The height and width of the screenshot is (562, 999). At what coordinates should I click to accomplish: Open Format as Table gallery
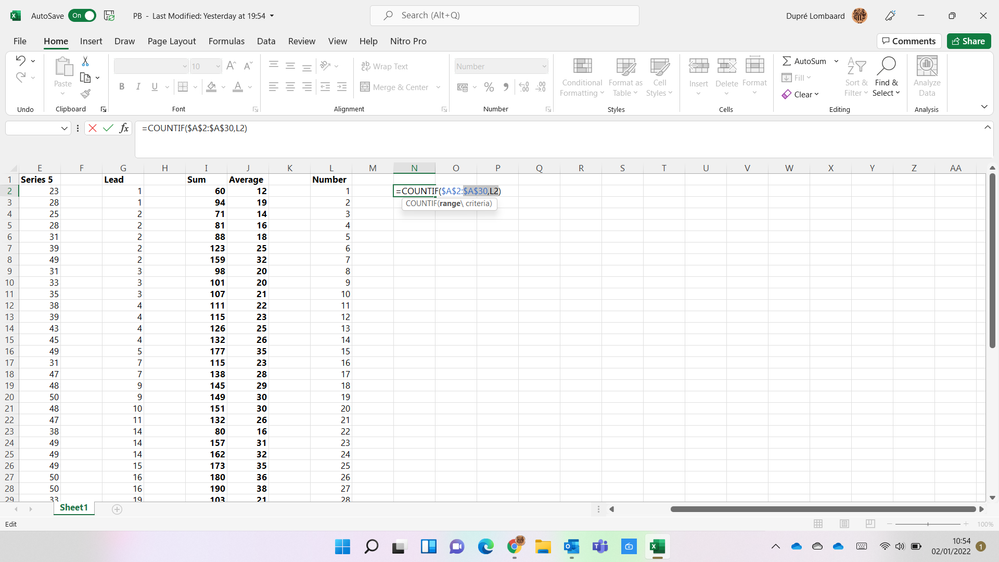coord(625,76)
